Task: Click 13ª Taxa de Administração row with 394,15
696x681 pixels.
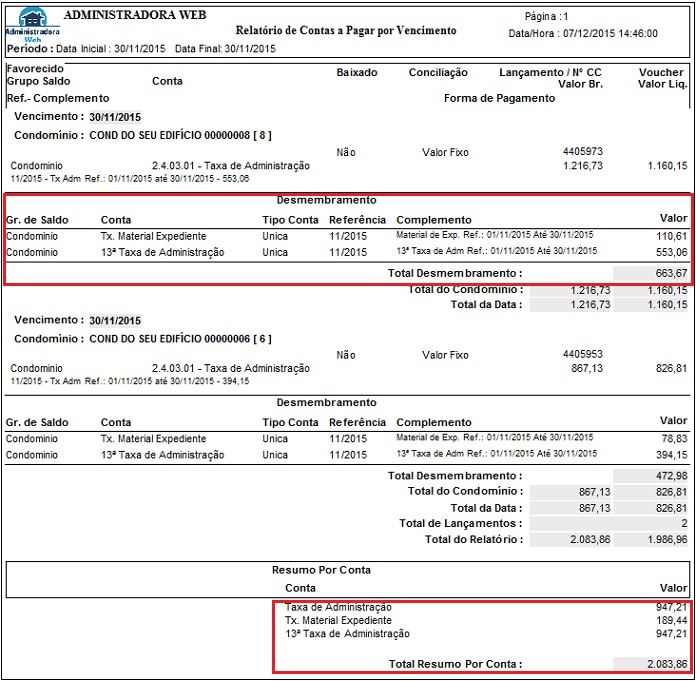Action: coord(347,455)
